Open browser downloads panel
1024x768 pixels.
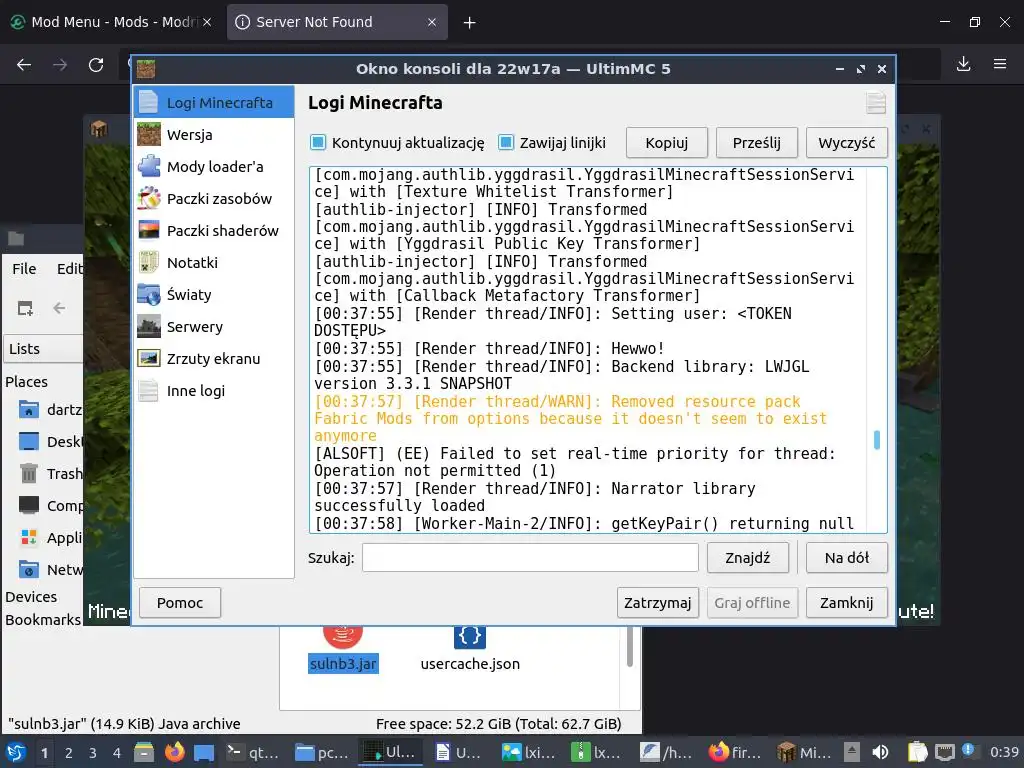tap(963, 64)
